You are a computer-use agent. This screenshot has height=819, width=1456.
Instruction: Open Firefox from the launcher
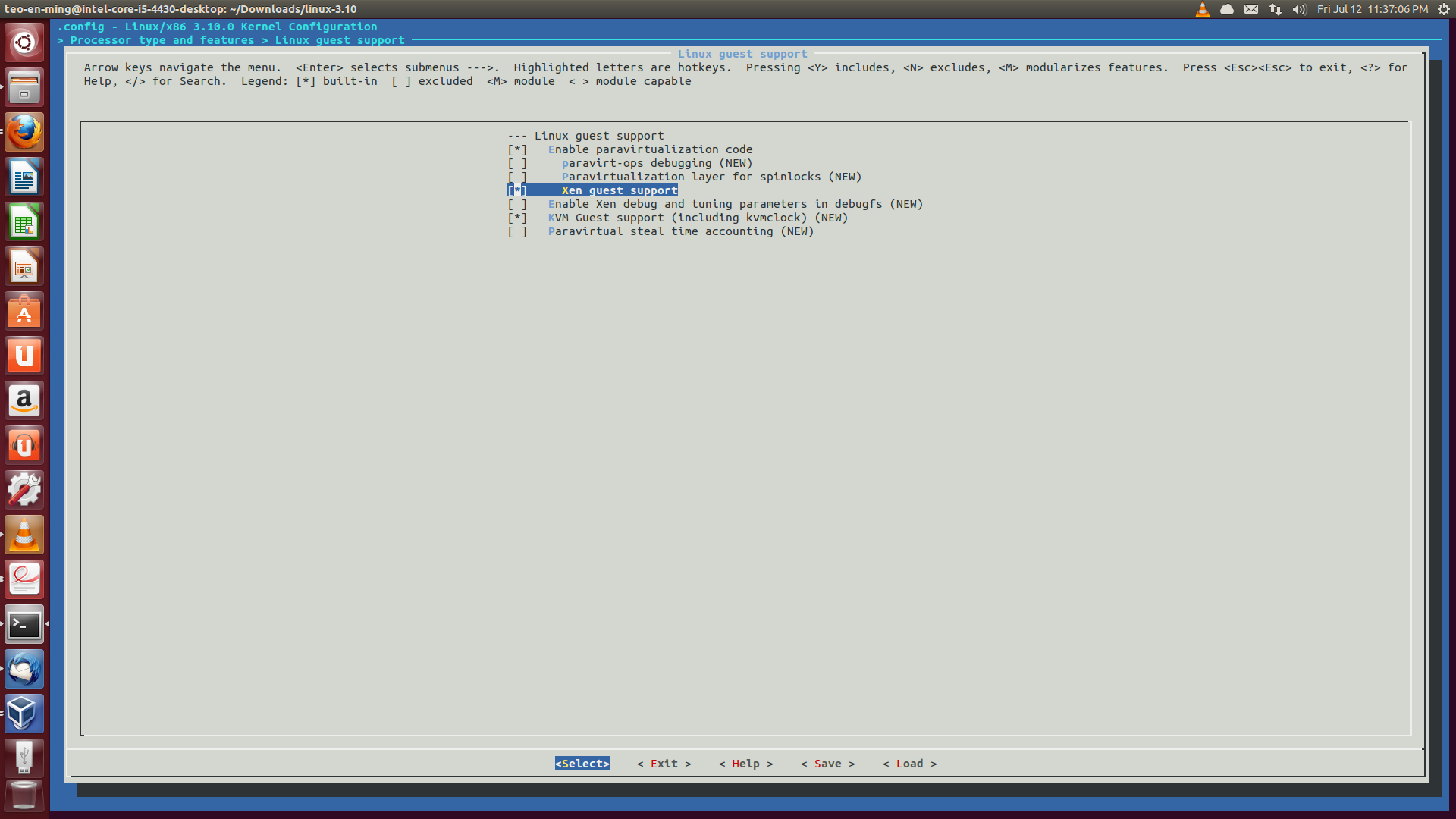pos(24,133)
